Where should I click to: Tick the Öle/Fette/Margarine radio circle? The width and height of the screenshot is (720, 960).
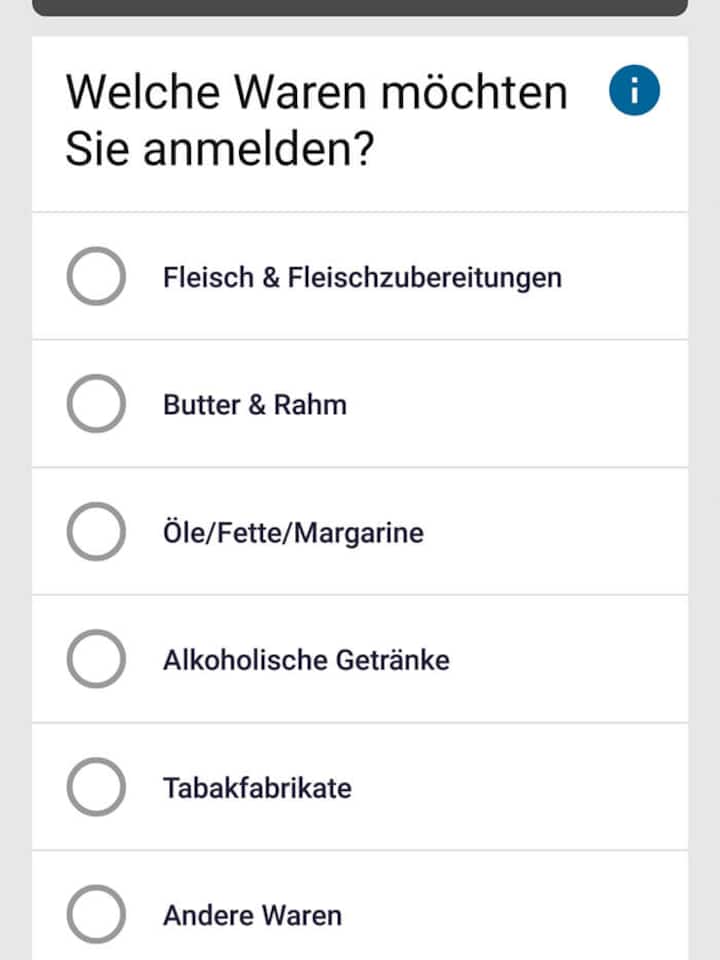click(x=96, y=532)
